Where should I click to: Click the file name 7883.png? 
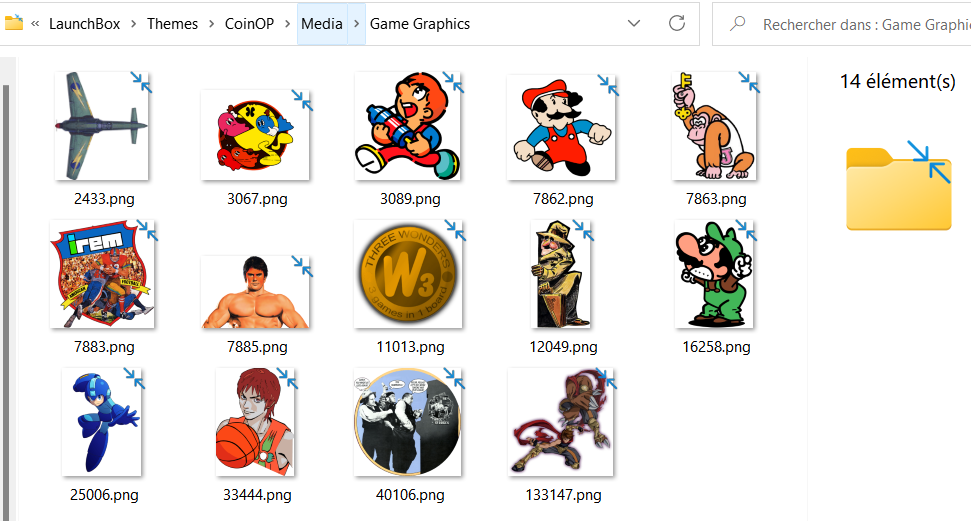(x=104, y=347)
